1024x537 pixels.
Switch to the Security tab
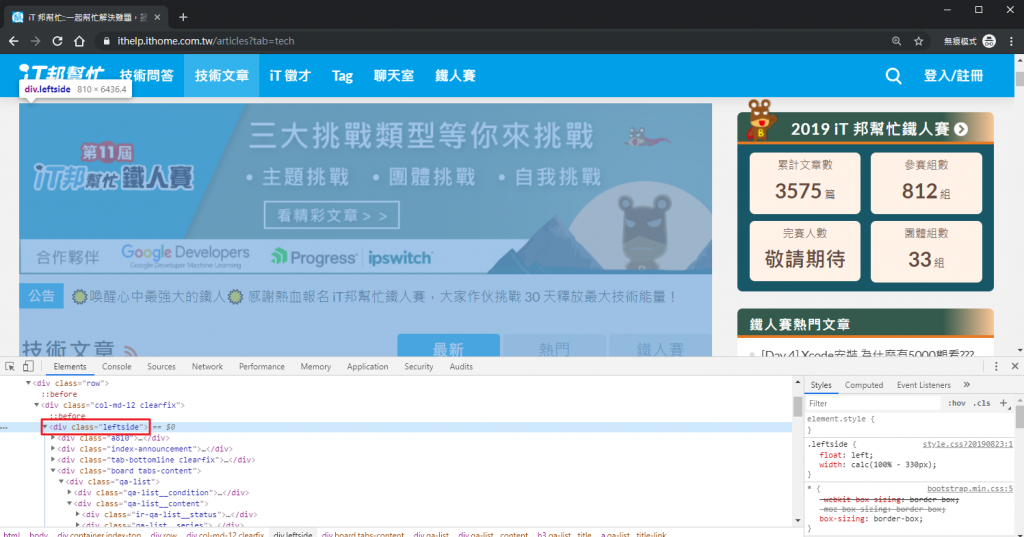click(419, 366)
